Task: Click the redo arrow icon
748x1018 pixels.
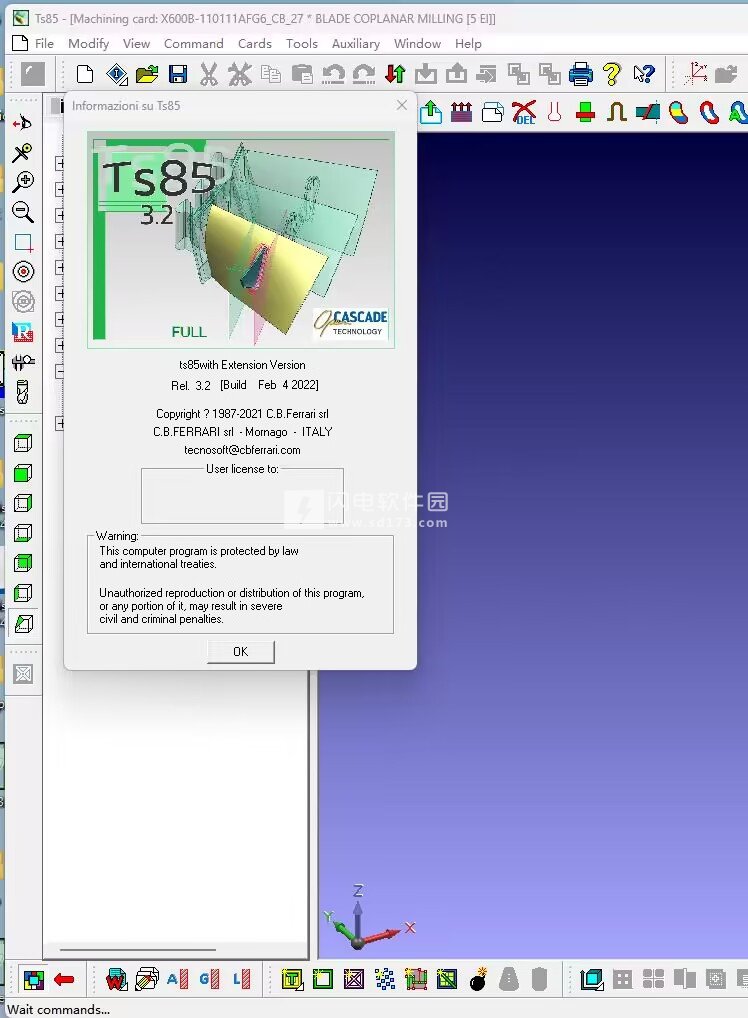Action: pyautogui.click(x=364, y=74)
